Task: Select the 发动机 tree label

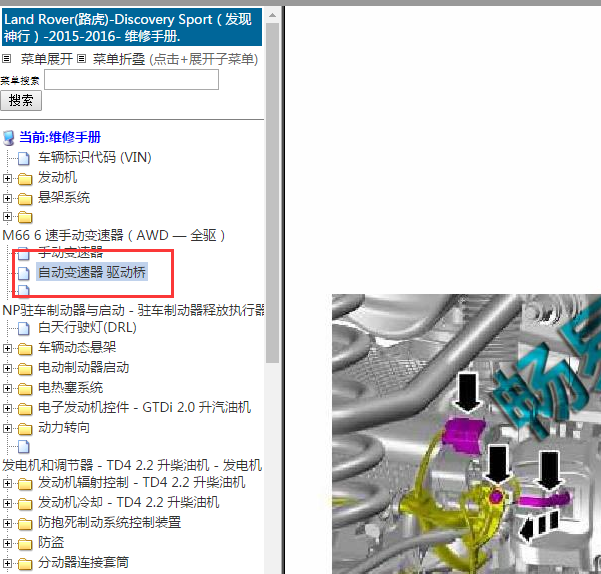Action: pyautogui.click(x=57, y=177)
